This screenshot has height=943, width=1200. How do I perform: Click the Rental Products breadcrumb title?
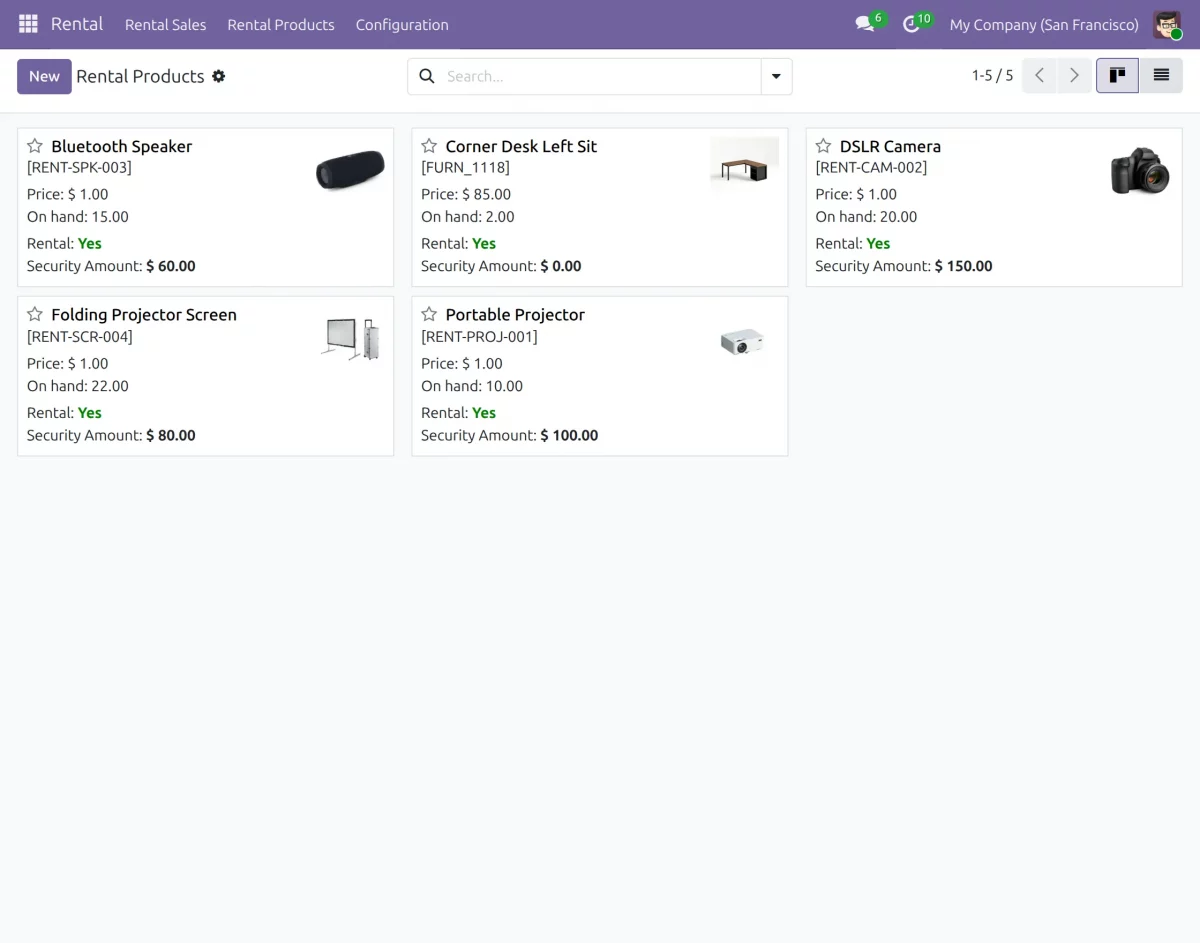coord(140,76)
